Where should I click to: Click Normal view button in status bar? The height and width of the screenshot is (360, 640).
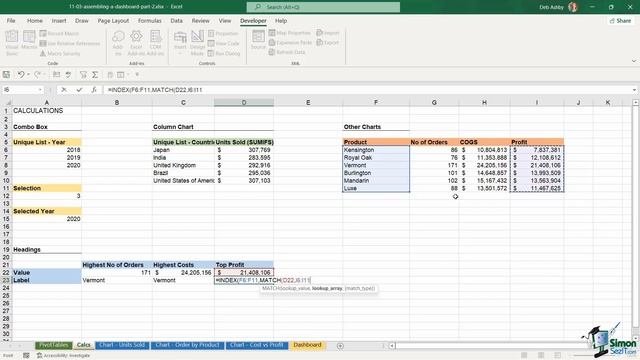[524, 356]
